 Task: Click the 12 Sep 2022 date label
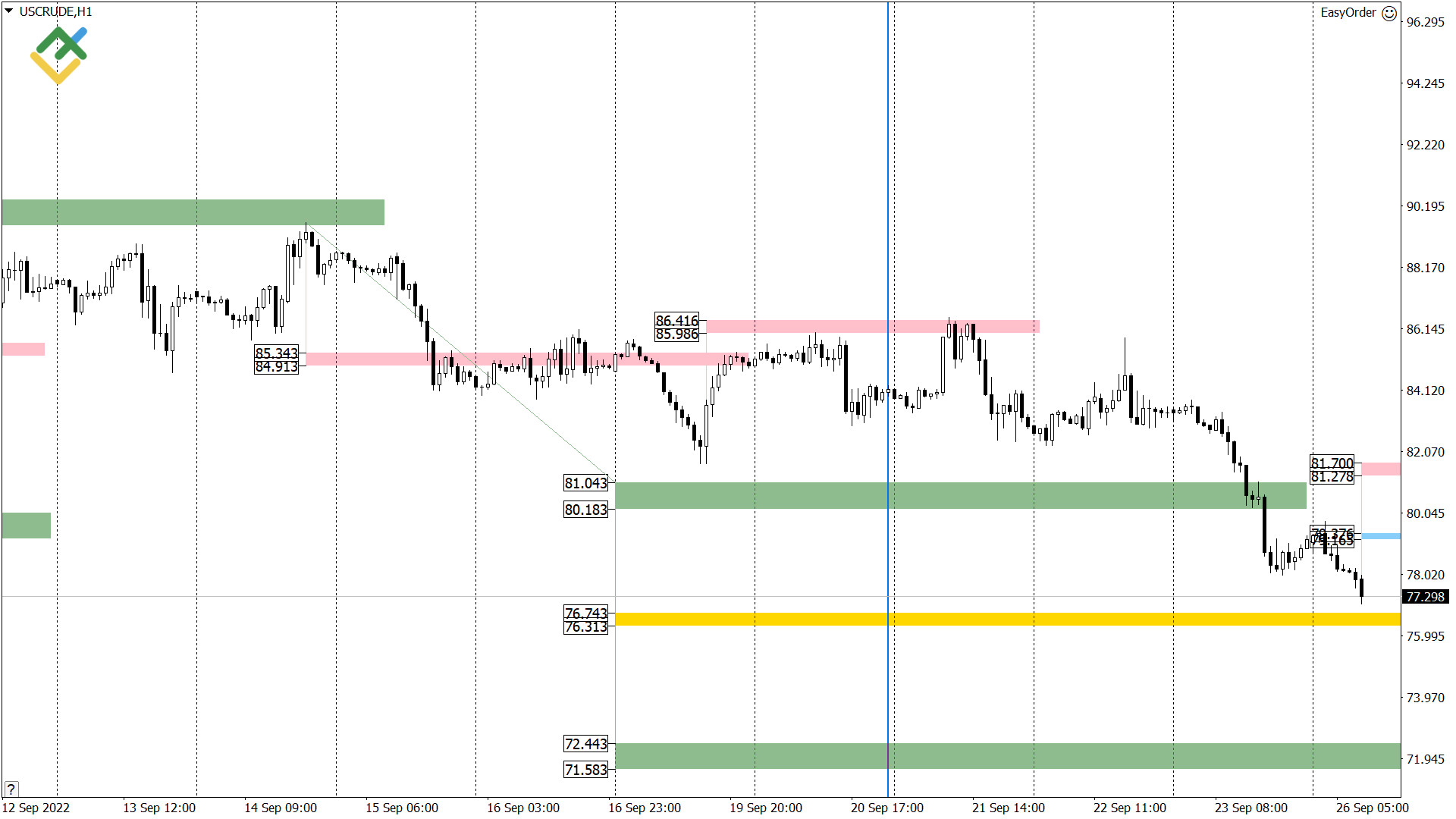36,808
